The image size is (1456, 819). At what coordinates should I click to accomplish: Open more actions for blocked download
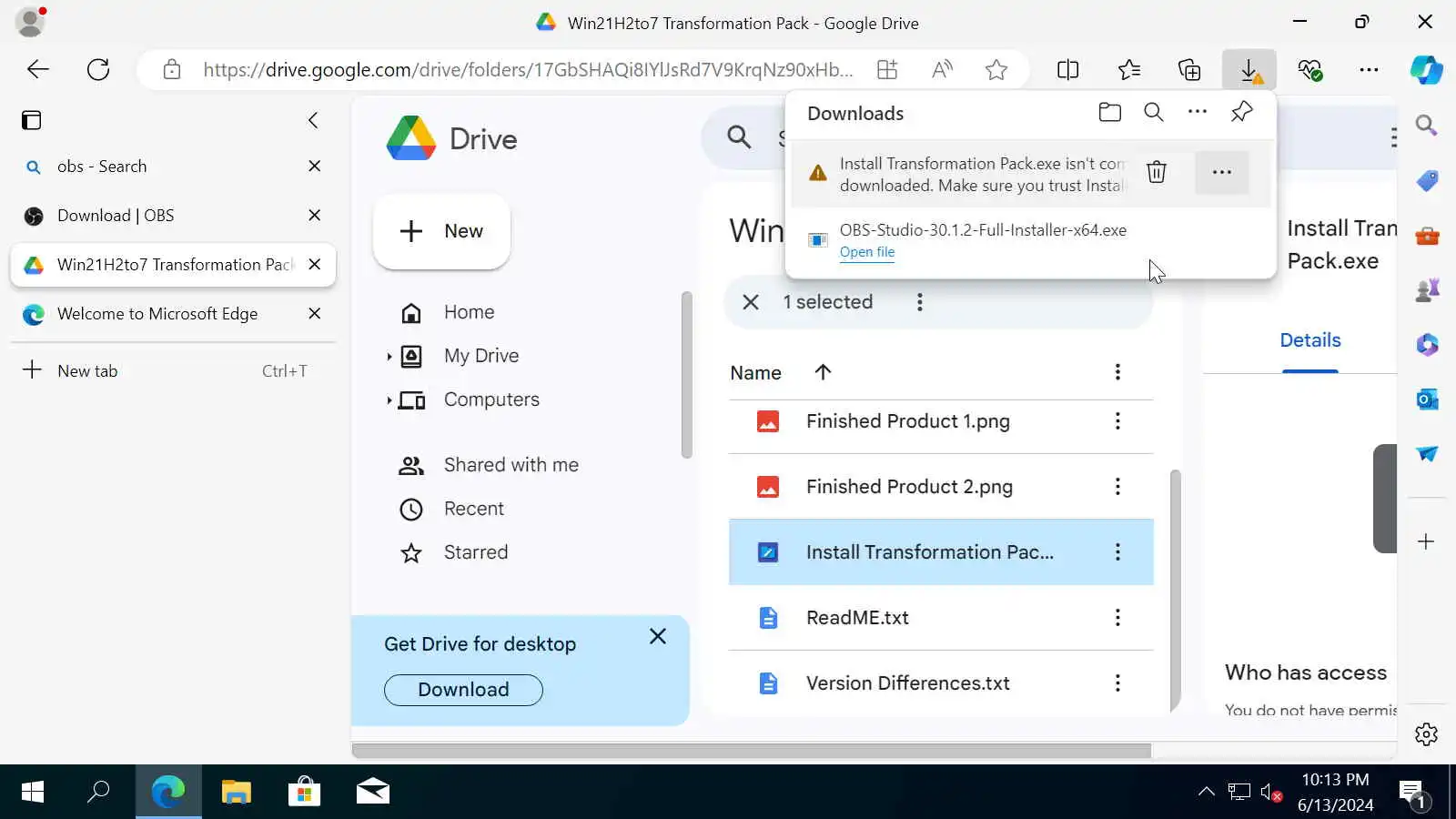tap(1222, 172)
